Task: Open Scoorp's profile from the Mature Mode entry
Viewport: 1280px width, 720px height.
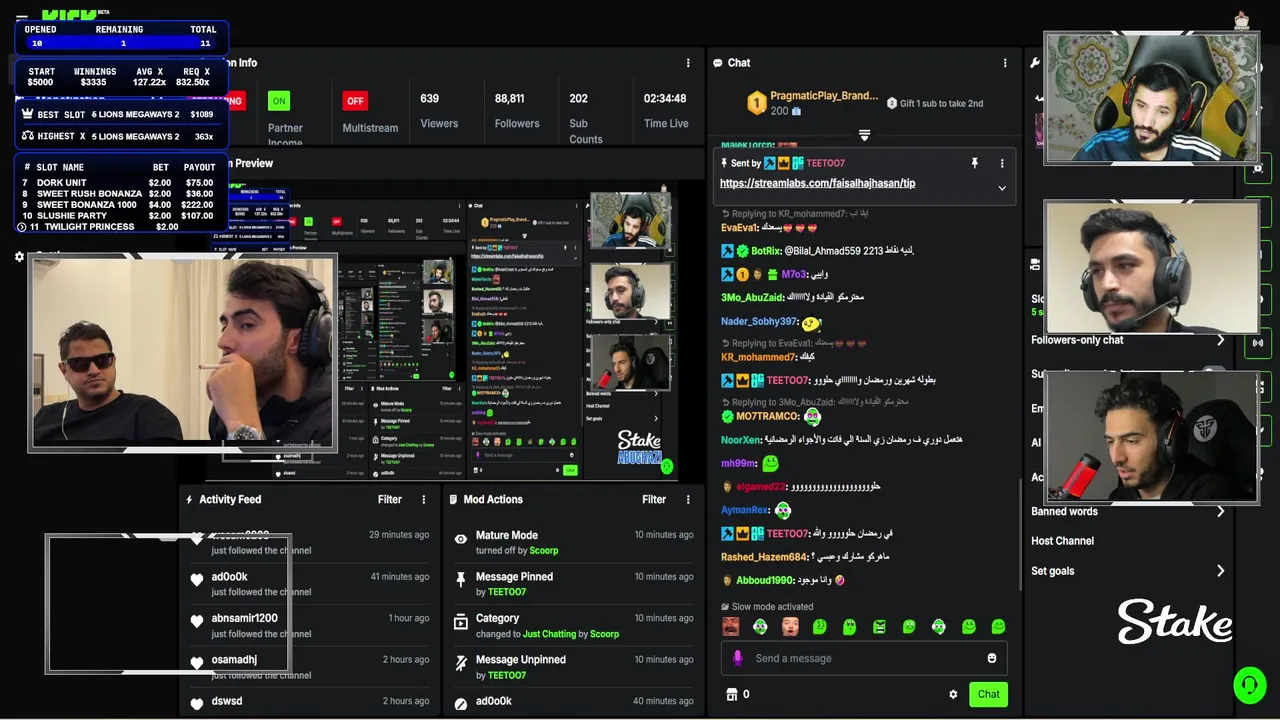Action: [544, 551]
